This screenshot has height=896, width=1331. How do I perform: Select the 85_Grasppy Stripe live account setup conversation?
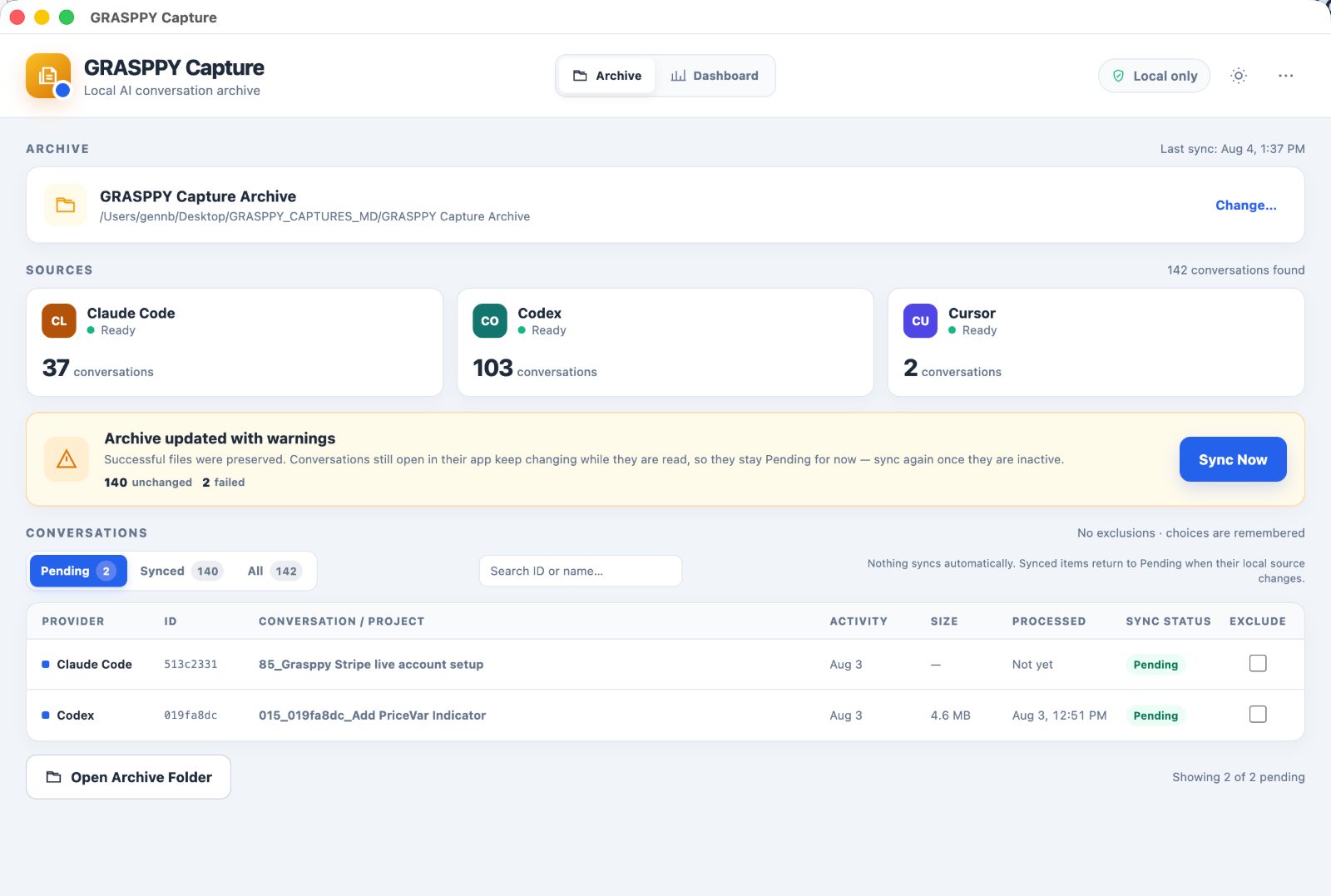371,665
